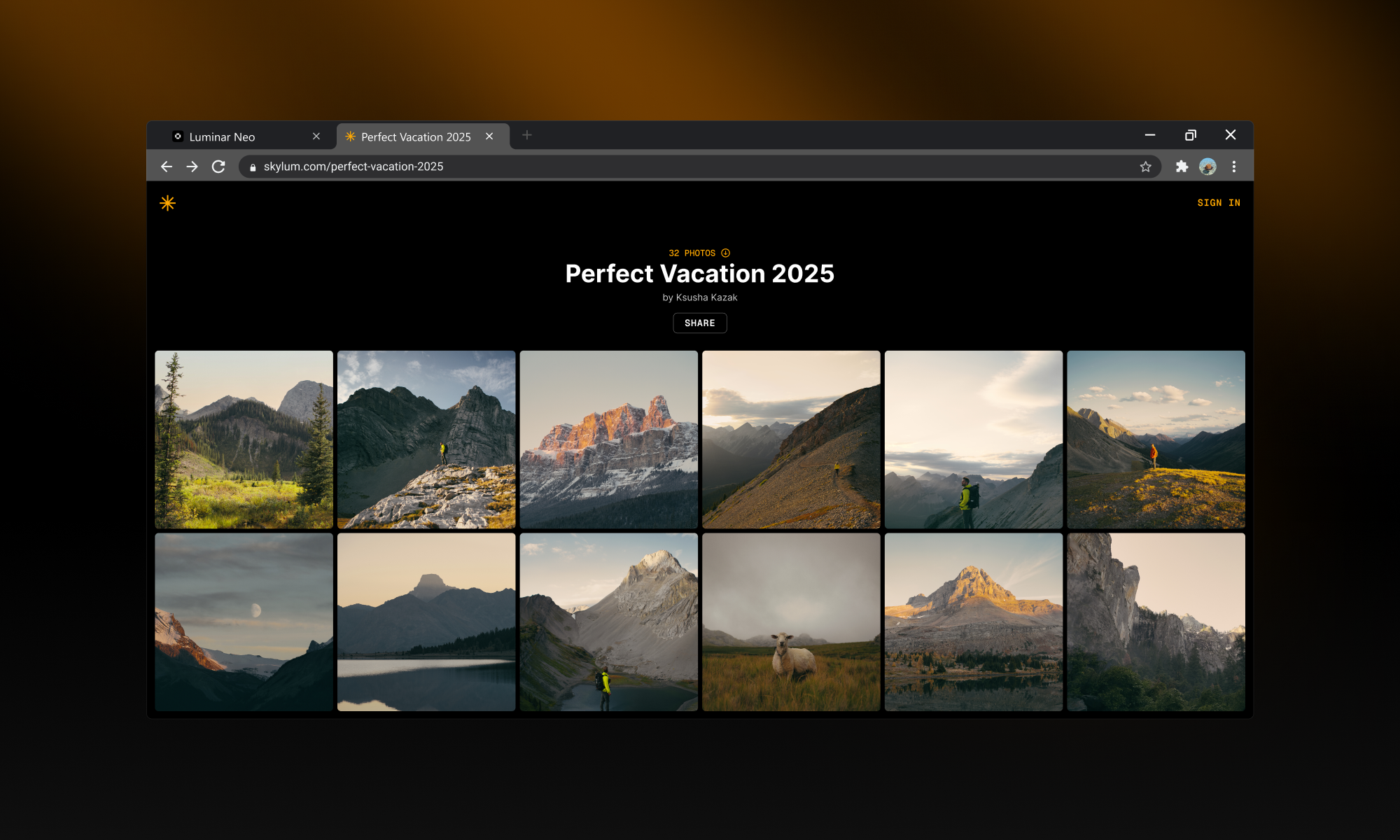Open the browser extensions puzzle icon

click(1182, 167)
